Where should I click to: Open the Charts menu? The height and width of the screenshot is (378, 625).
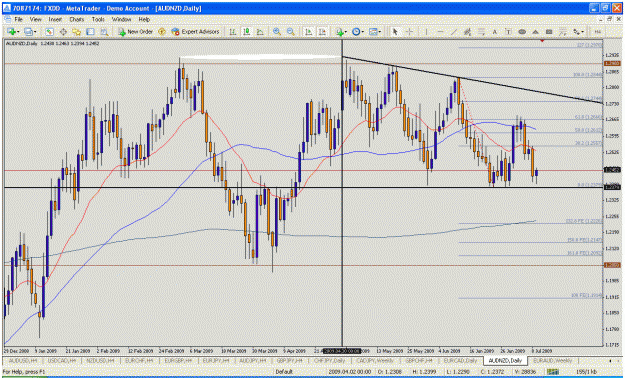pyautogui.click(x=77, y=19)
